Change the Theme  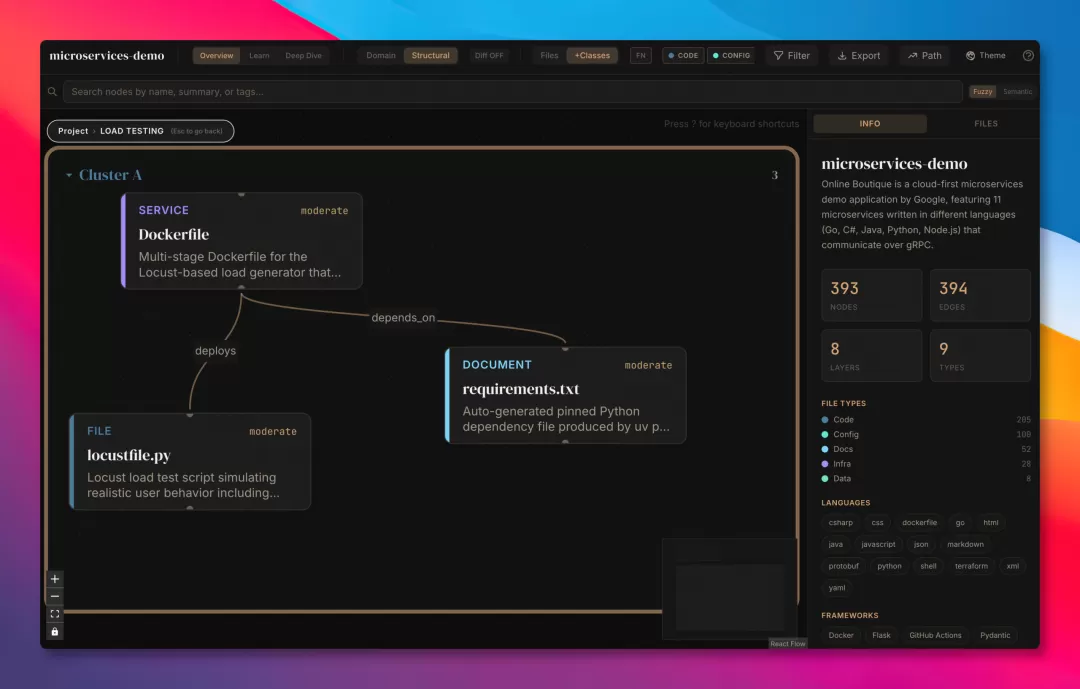click(x=986, y=56)
